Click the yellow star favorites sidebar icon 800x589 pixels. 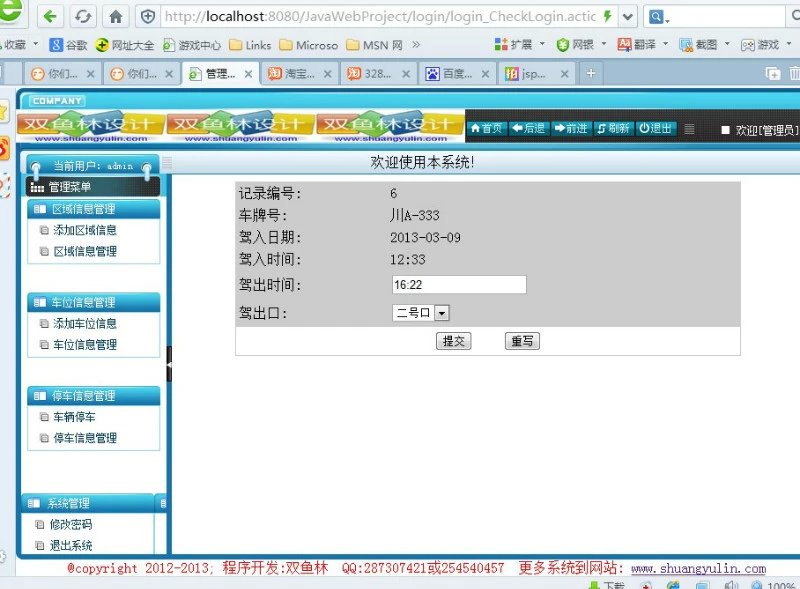(x=4, y=112)
